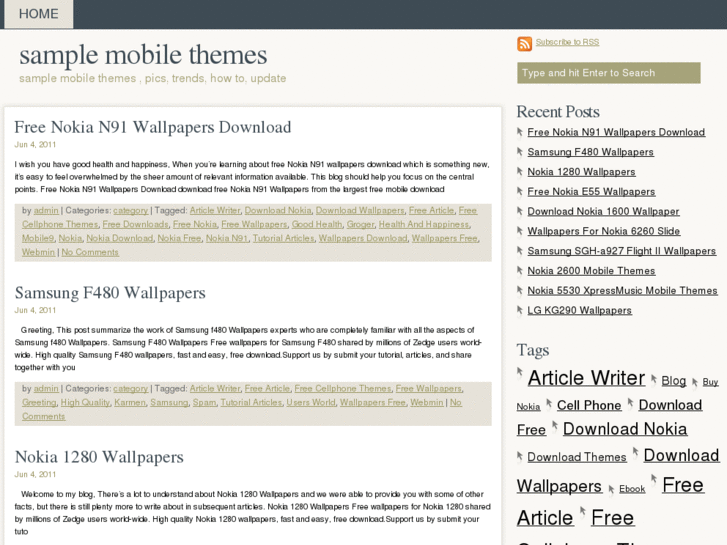Click bullet arrow beside Nokia 2600 Mobile Themes
727x545 pixels.
pyautogui.click(x=520, y=271)
